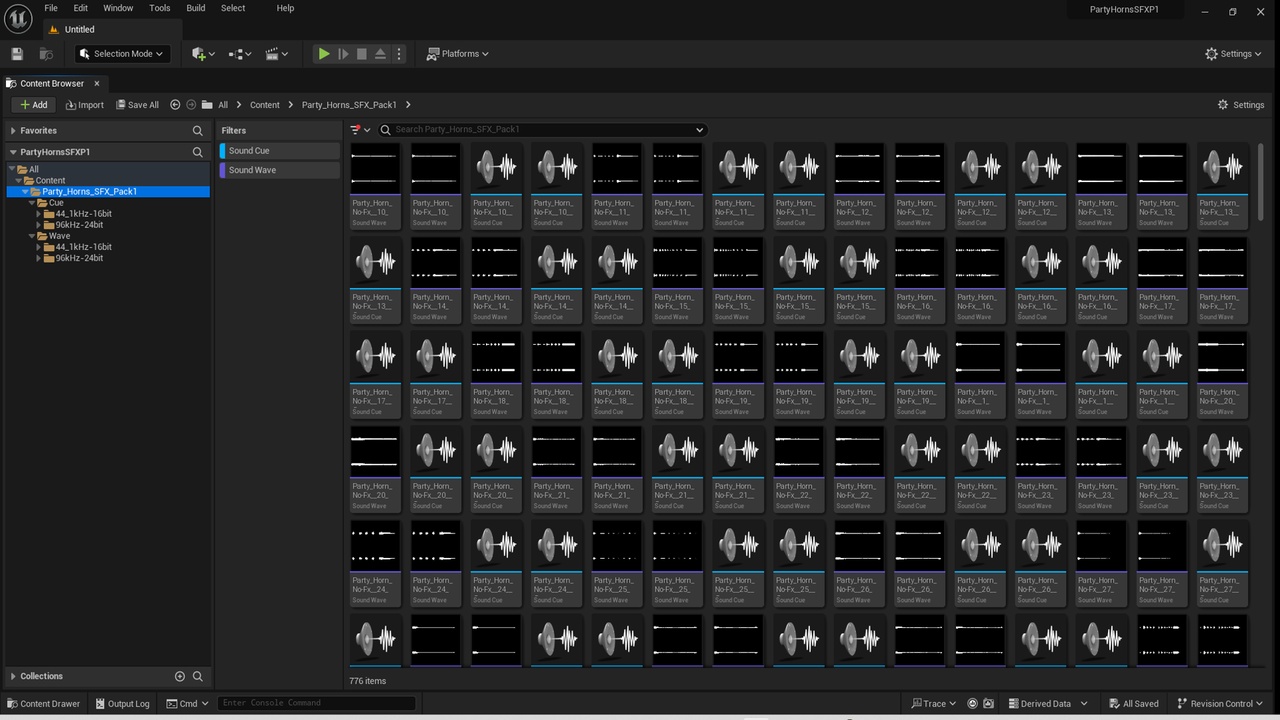Open the Revision Control dropdown

pyautogui.click(x=1220, y=704)
